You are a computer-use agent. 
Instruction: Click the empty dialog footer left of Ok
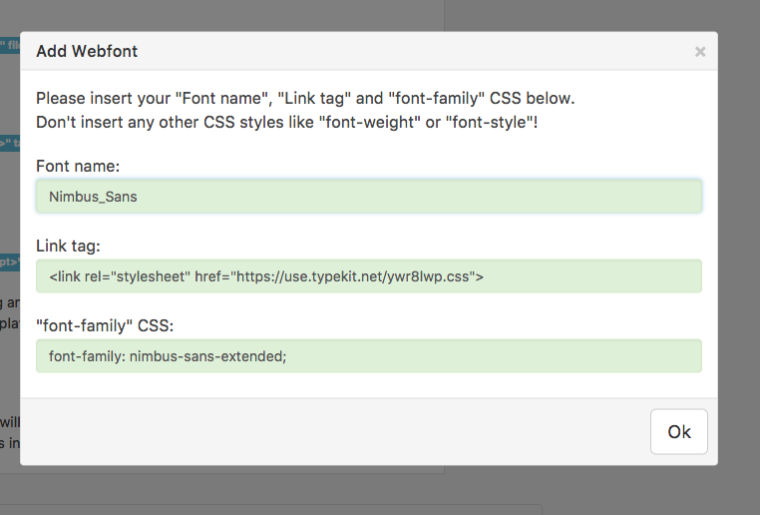click(x=330, y=432)
